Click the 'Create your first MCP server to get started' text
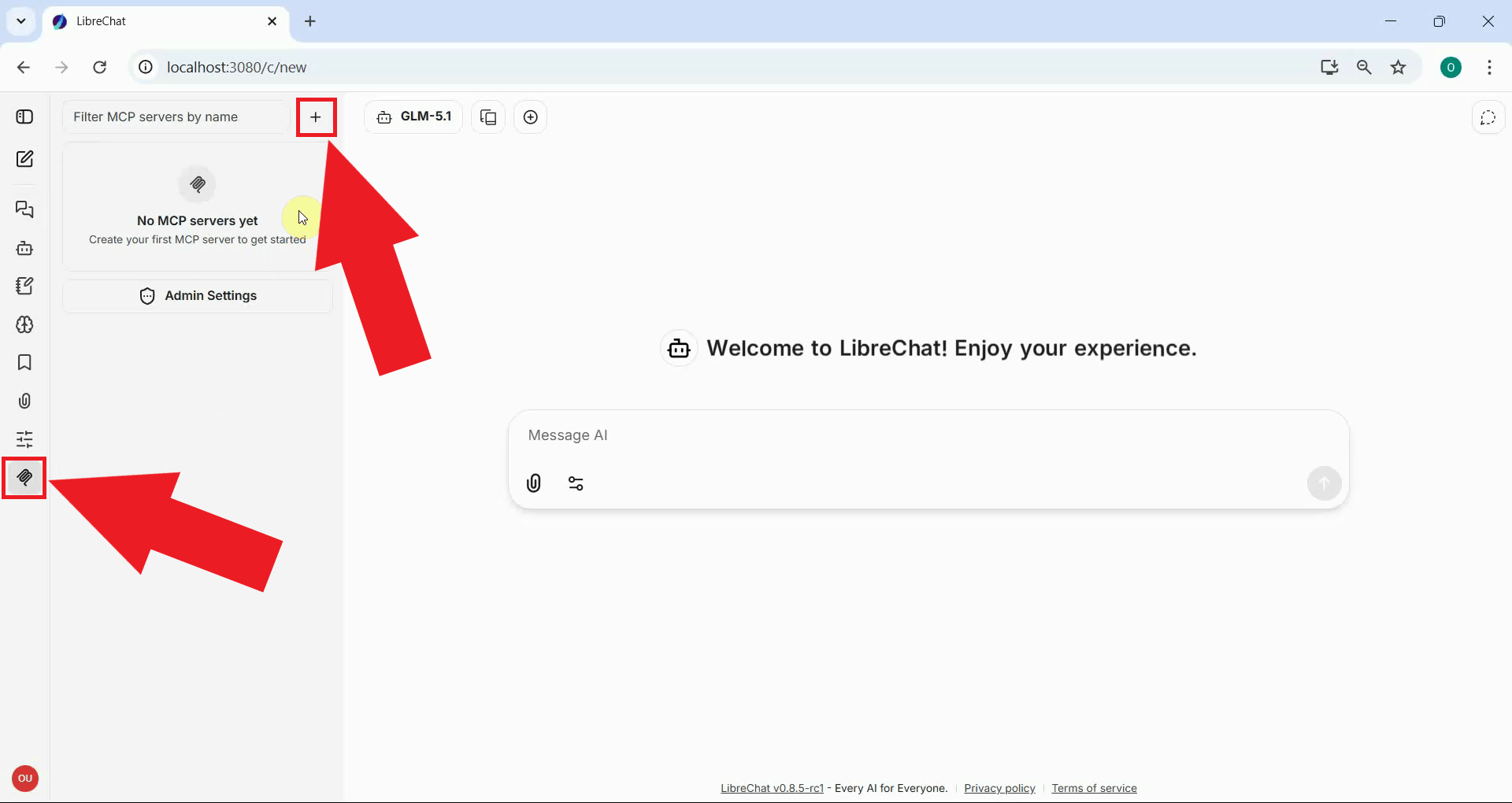The height and width of the screenshot is (803, 1512). coord(197,239)
